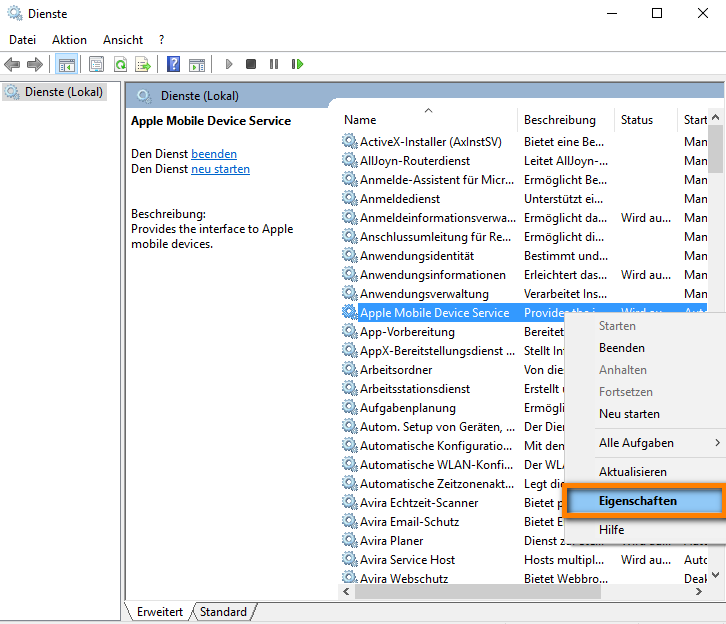Select the Anmeldeinformationsverwa... service row
Viewport: 726px width, 624px height.
click(525, 218)
